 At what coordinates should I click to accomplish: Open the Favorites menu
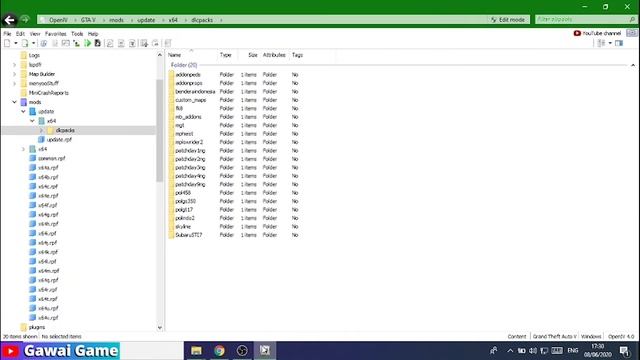56,34
